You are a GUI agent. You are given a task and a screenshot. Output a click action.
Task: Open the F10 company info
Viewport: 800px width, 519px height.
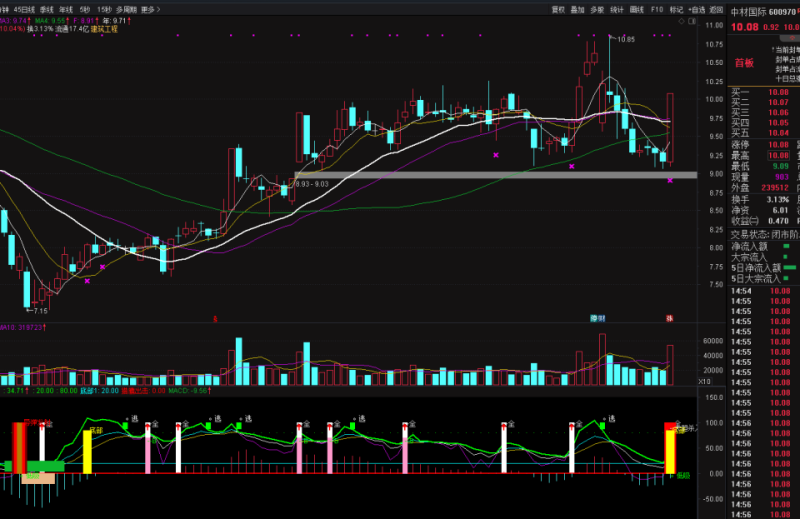[657, 9]
